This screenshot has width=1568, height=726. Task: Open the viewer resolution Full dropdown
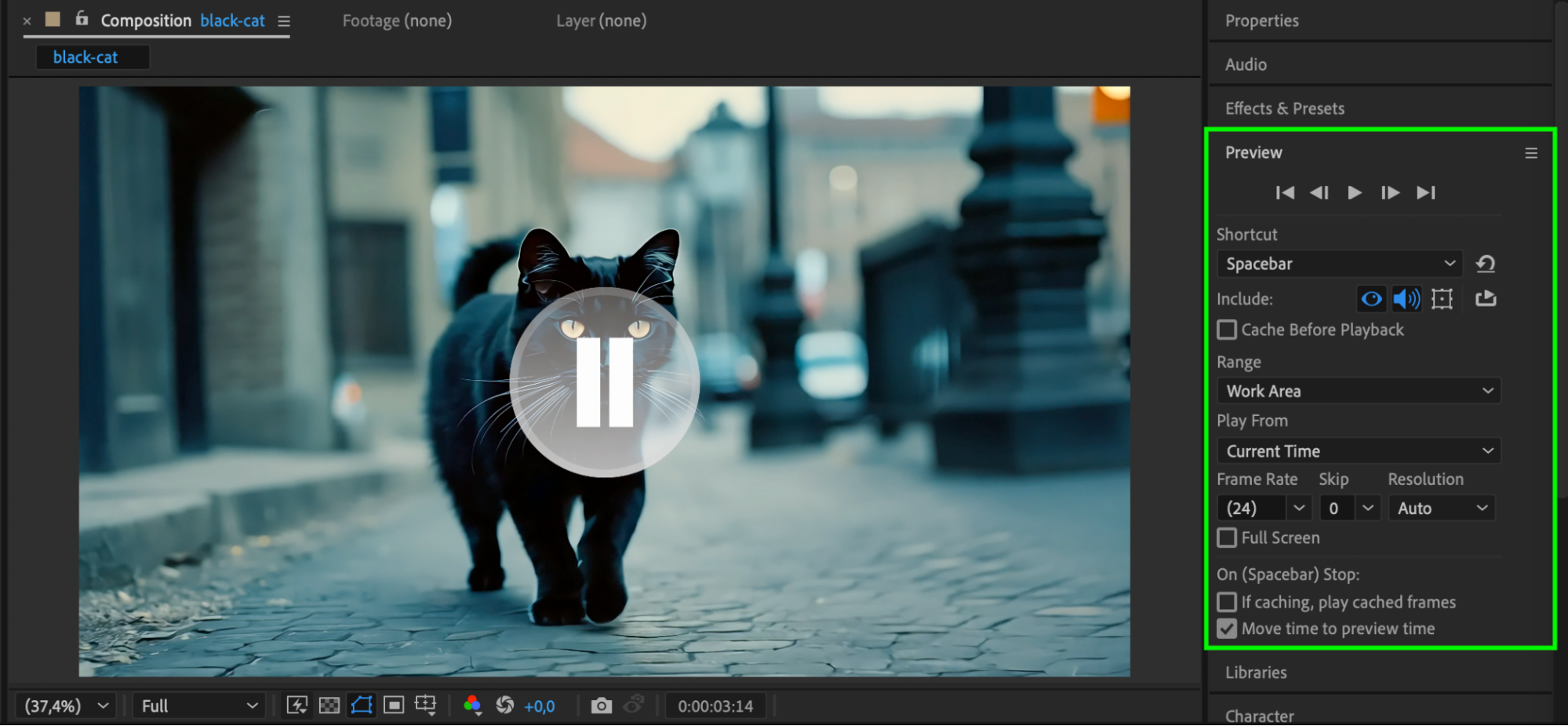198,706
